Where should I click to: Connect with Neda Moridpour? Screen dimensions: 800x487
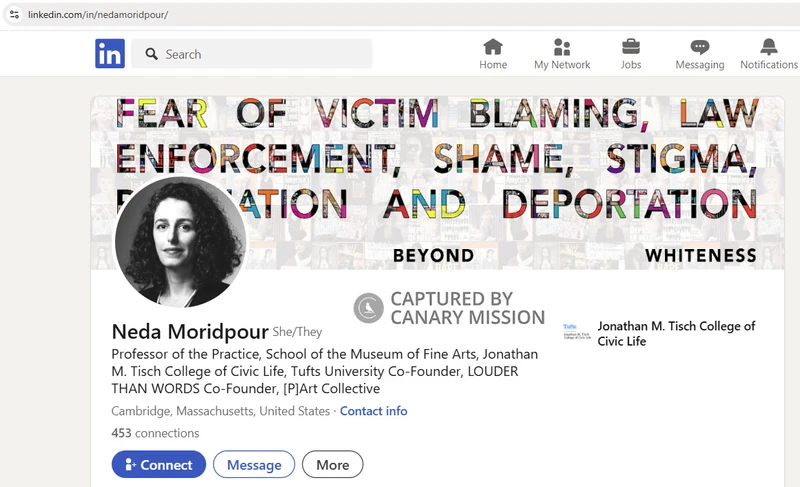click(x=159, y=465)
